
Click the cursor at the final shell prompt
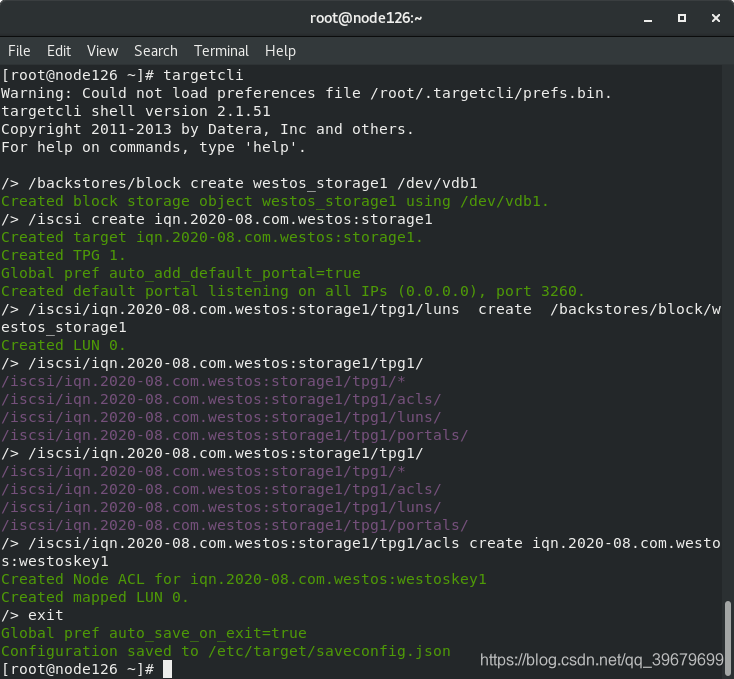(x=168, y=669)
